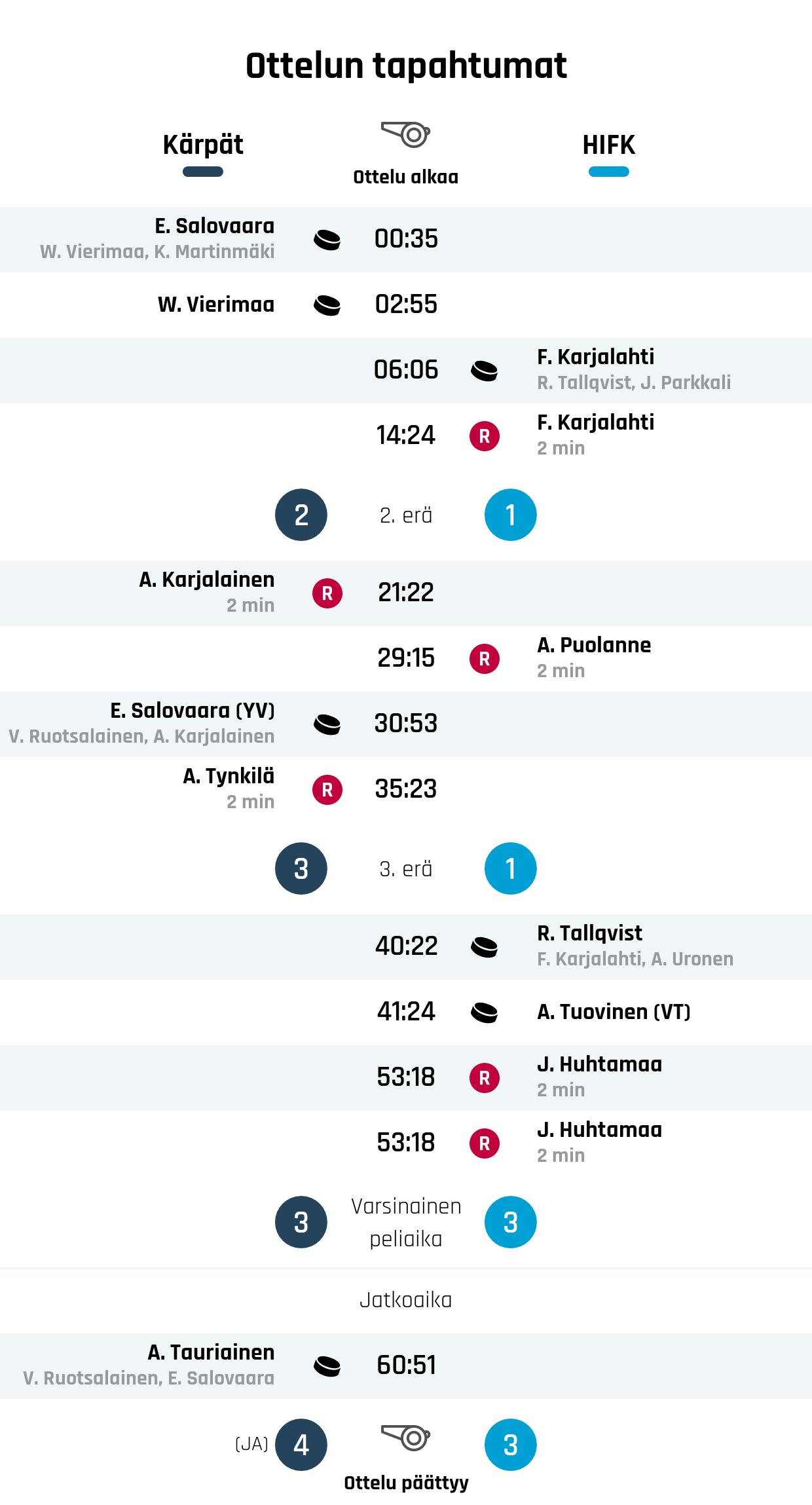Click the whistle icon above Ottelu alkaa
812x1505 pixels.
click(x=405, y=134)
